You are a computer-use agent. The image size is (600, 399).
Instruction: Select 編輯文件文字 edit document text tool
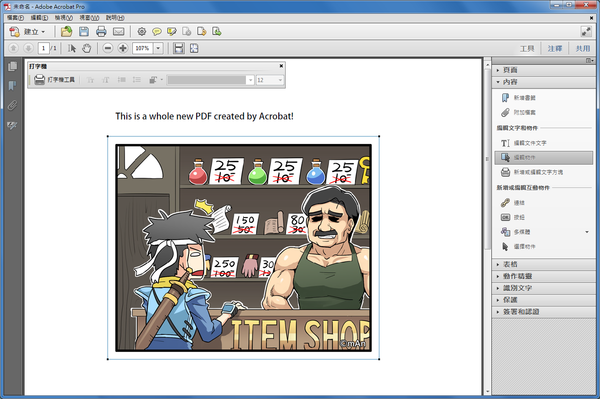point(524,143)
